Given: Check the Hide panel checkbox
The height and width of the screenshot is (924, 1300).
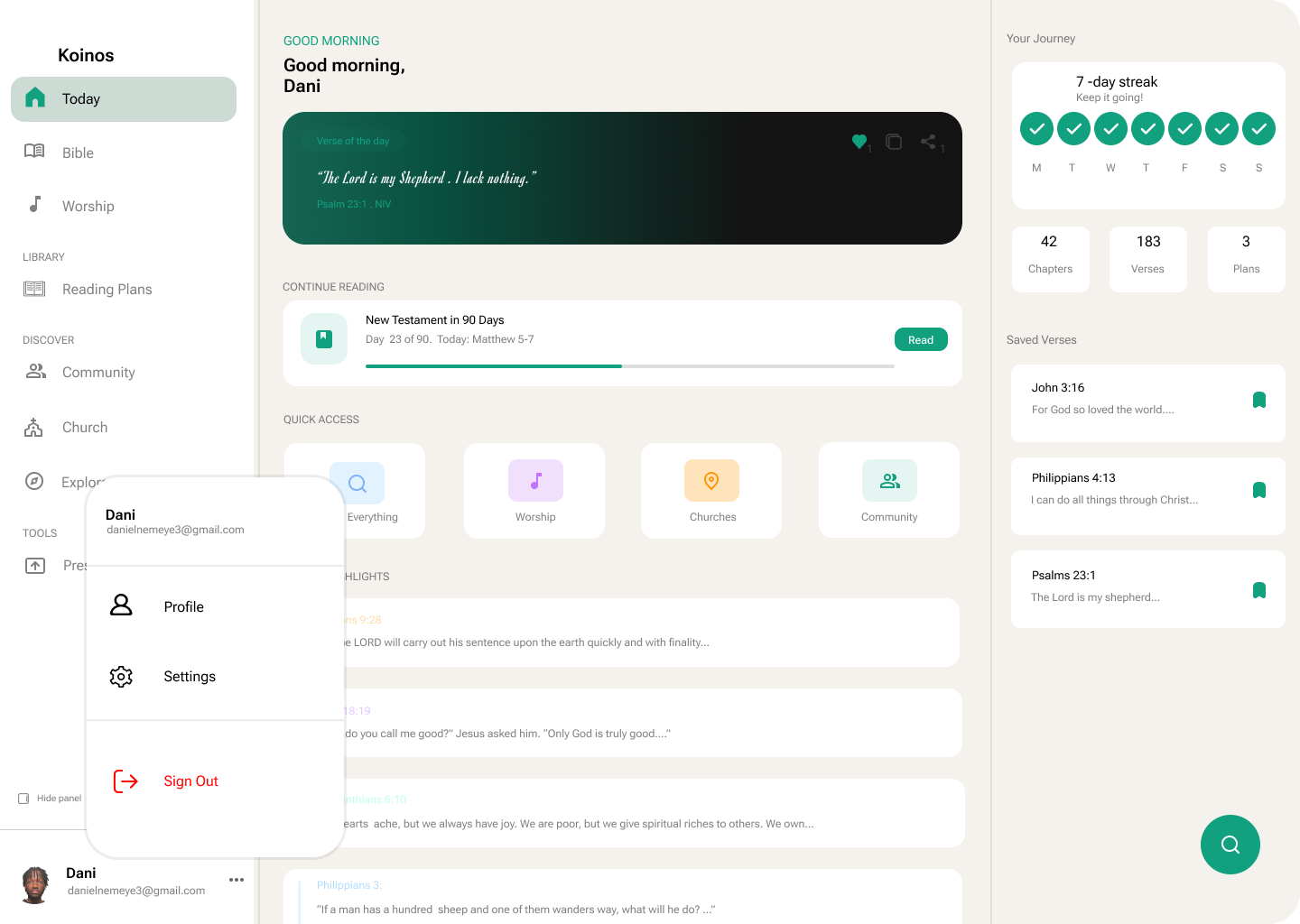Looking at the screenshot, I should coord(23,798).
